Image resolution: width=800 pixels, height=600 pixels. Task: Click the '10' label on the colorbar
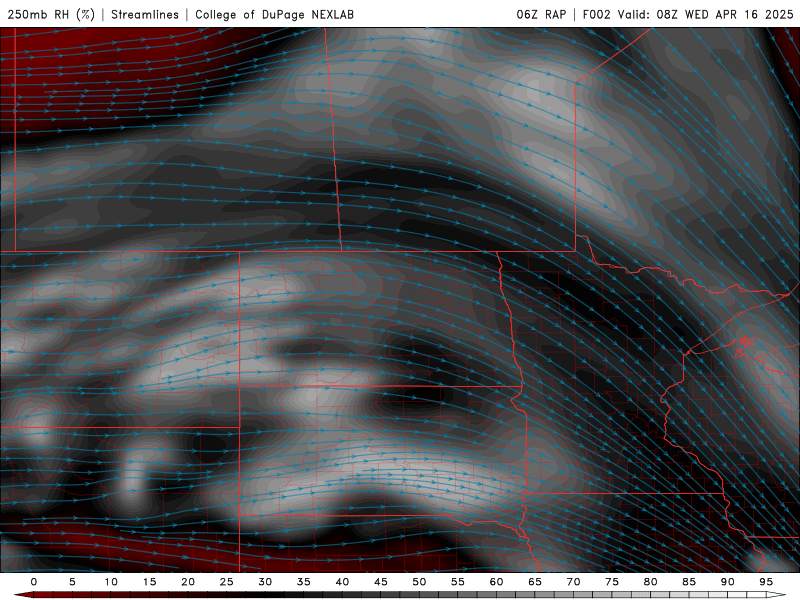pyautogui.click(x=111, y=582)
